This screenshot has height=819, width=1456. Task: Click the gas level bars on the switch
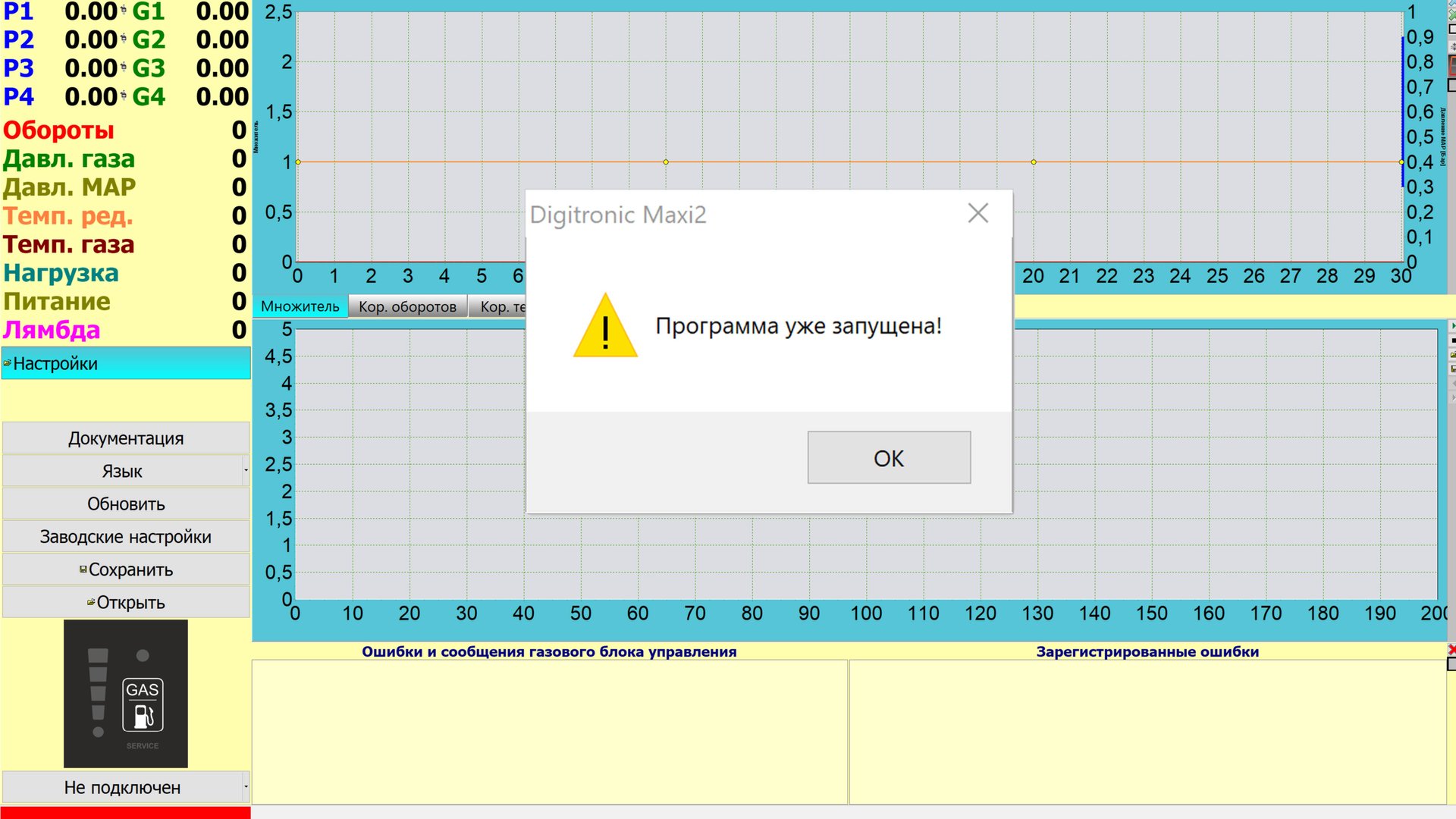[x=98, y=683]
